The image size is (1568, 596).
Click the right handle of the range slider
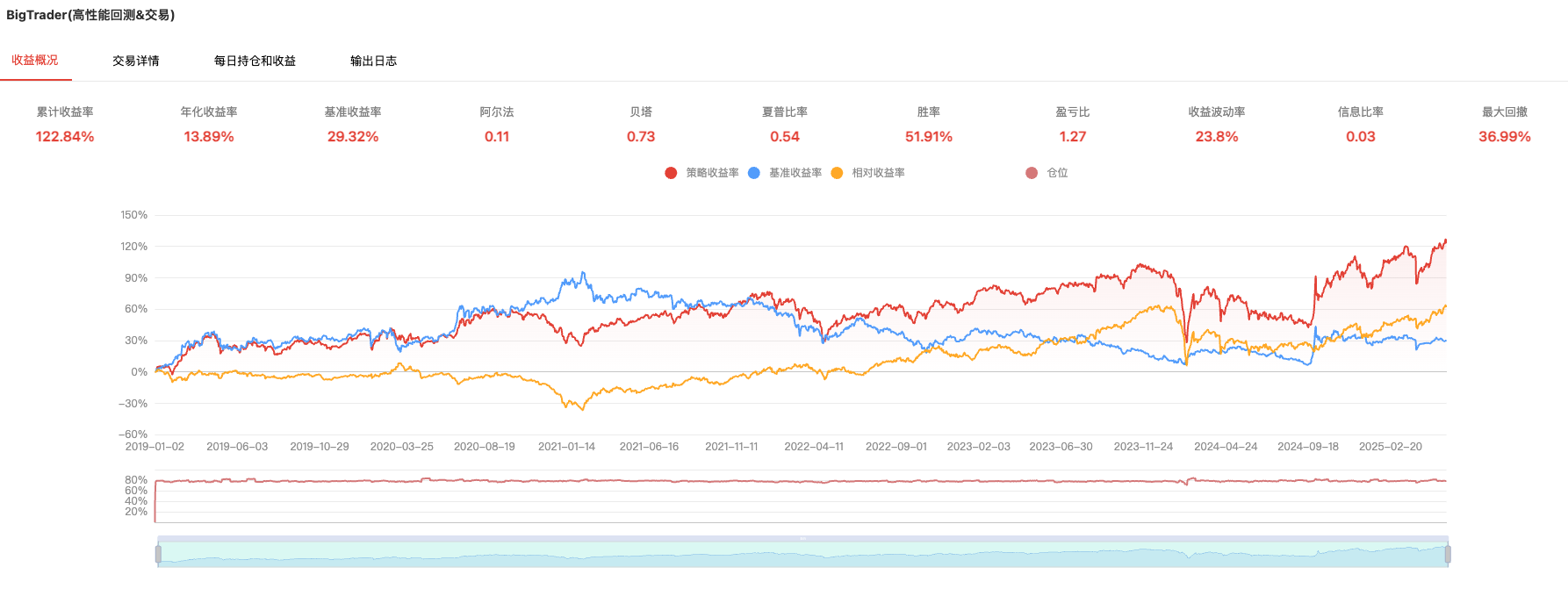coord(1448,554)
